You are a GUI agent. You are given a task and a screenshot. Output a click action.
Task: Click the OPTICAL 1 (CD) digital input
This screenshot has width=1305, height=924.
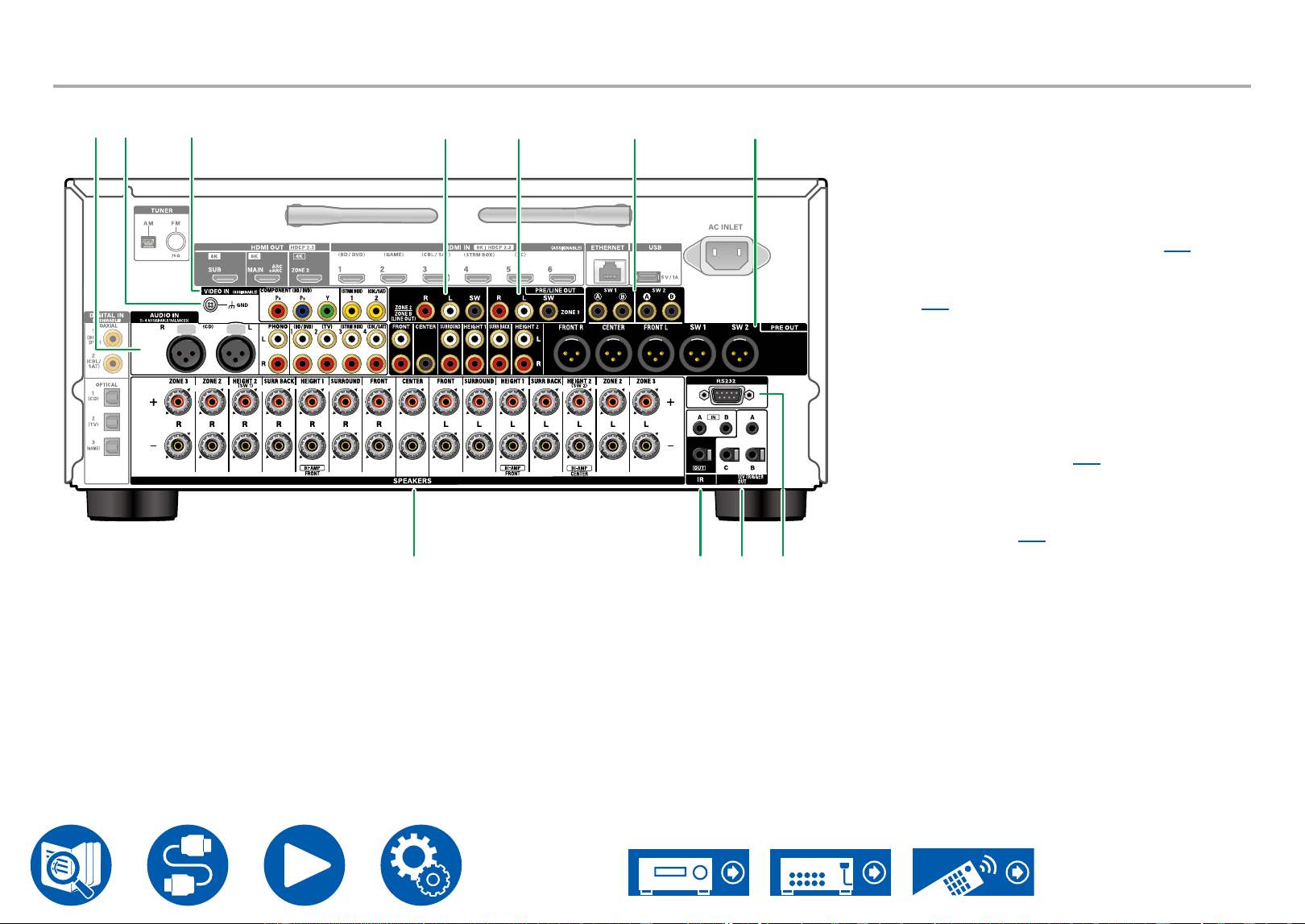pyautogui.click(x=112, y=398)
